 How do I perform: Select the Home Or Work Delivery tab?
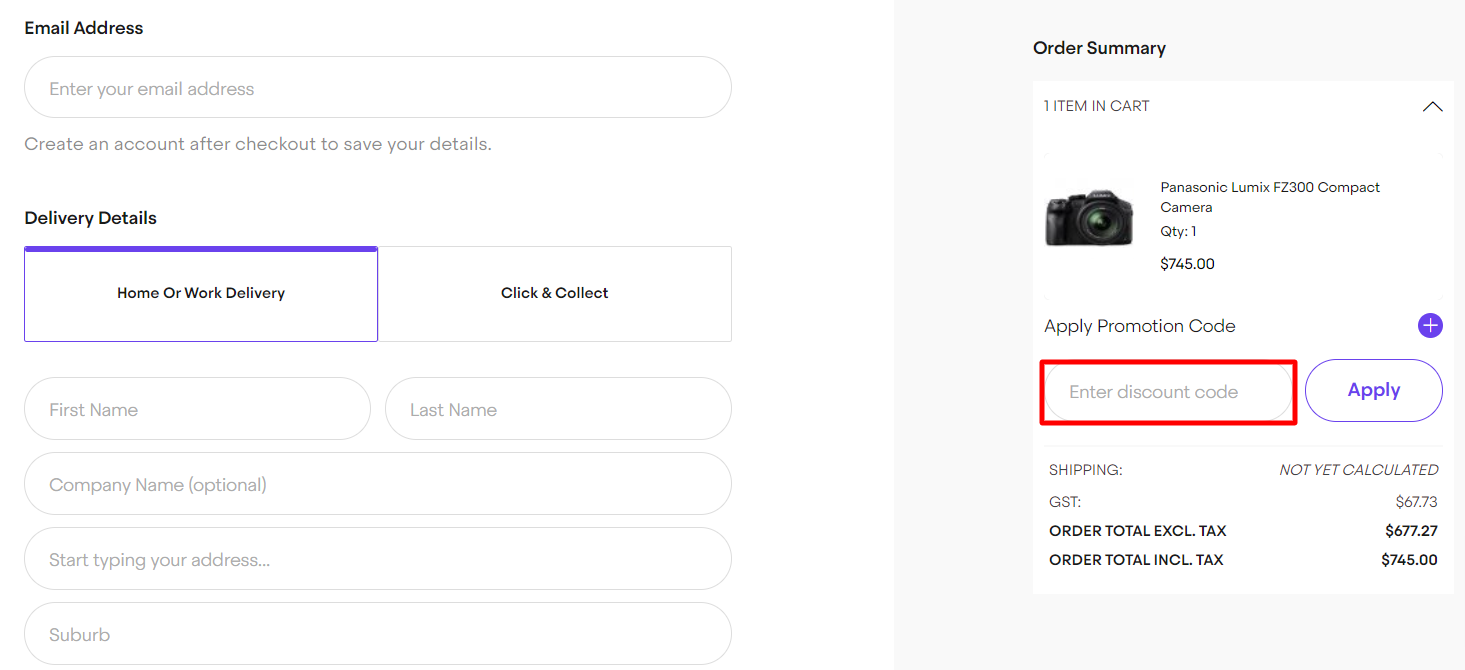point(201,294)
